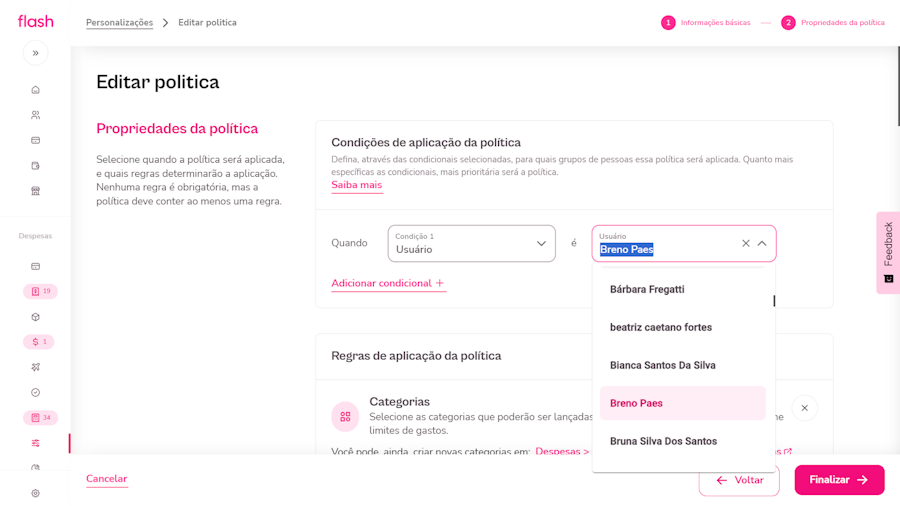The height and width of the screenshot is (506, 900).
Task: Open the people icon in sidebar
Action: [36, 115]
